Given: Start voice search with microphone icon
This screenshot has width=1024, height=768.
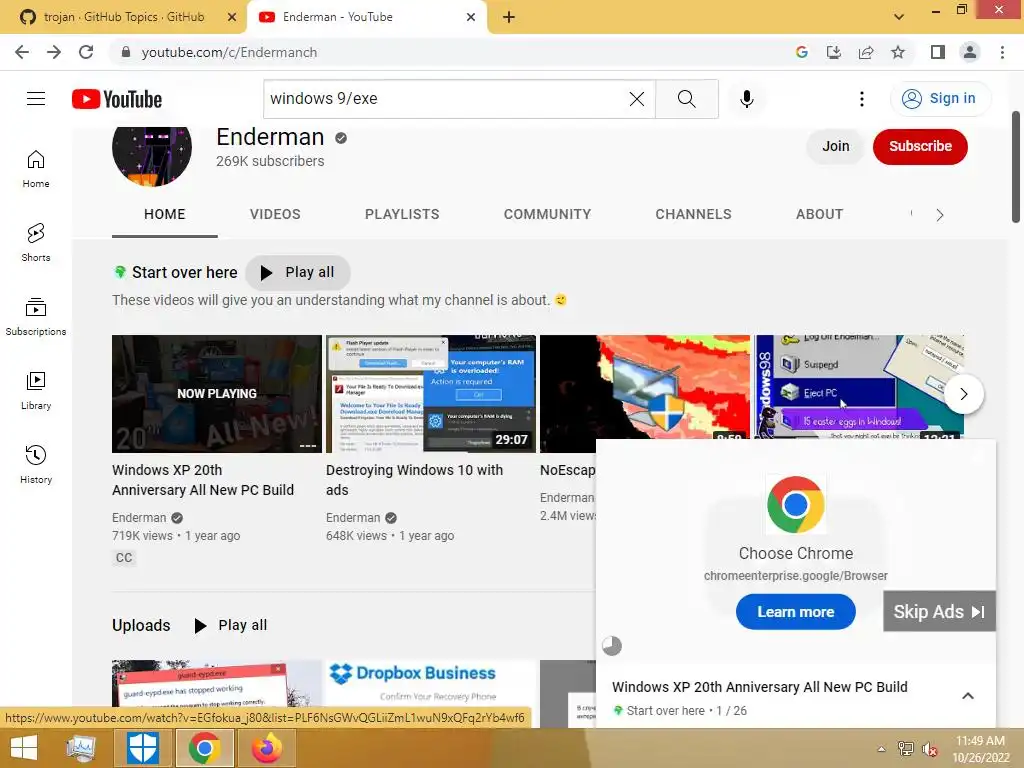Looking at the screenshot, I should click(x=746, y=99).
